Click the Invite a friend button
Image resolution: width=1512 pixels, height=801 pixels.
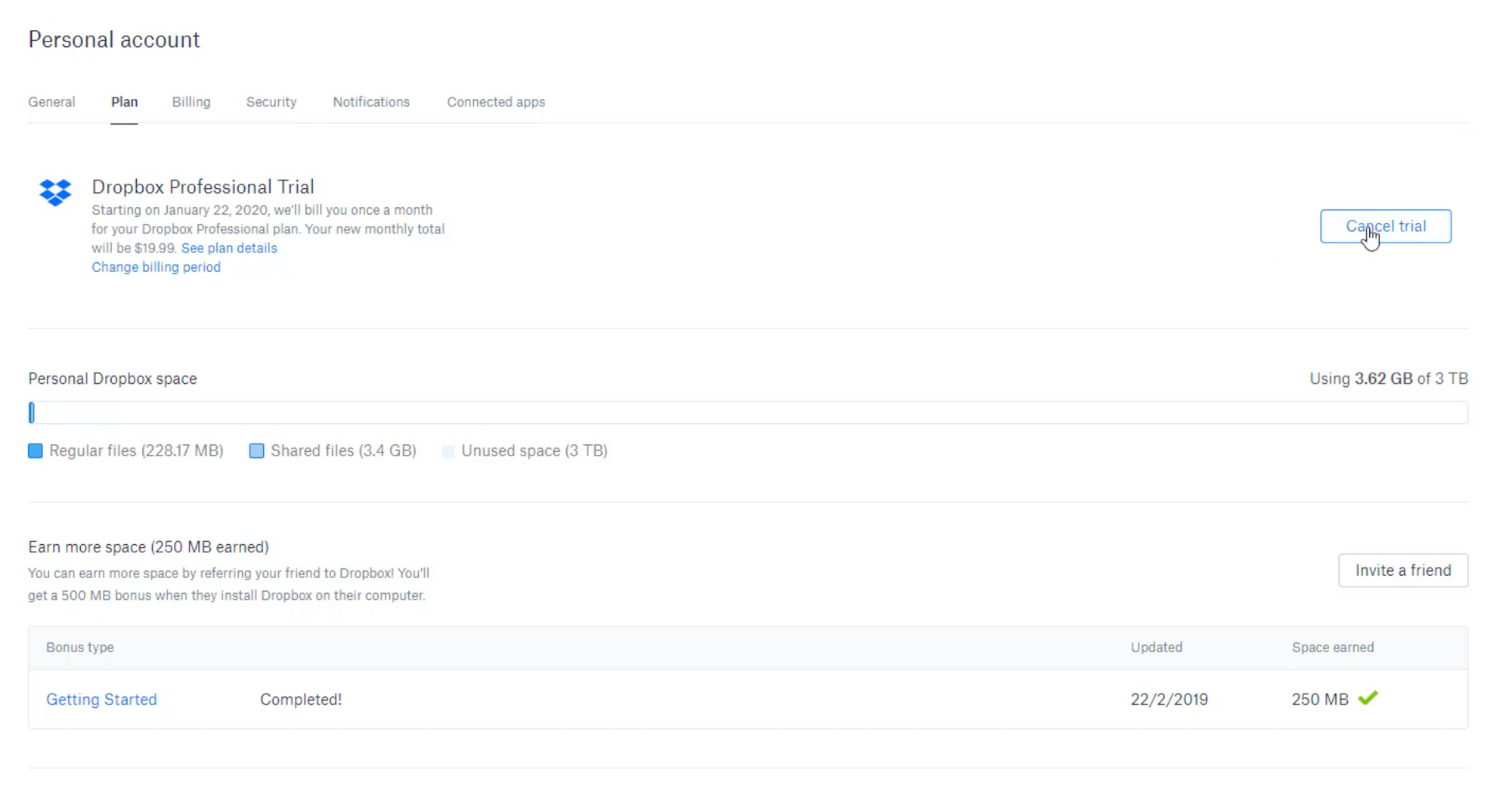pyautogui.click(x=1403, y=571)
